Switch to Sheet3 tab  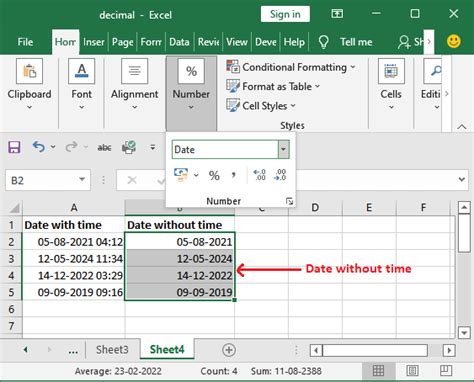click(112, 350)
